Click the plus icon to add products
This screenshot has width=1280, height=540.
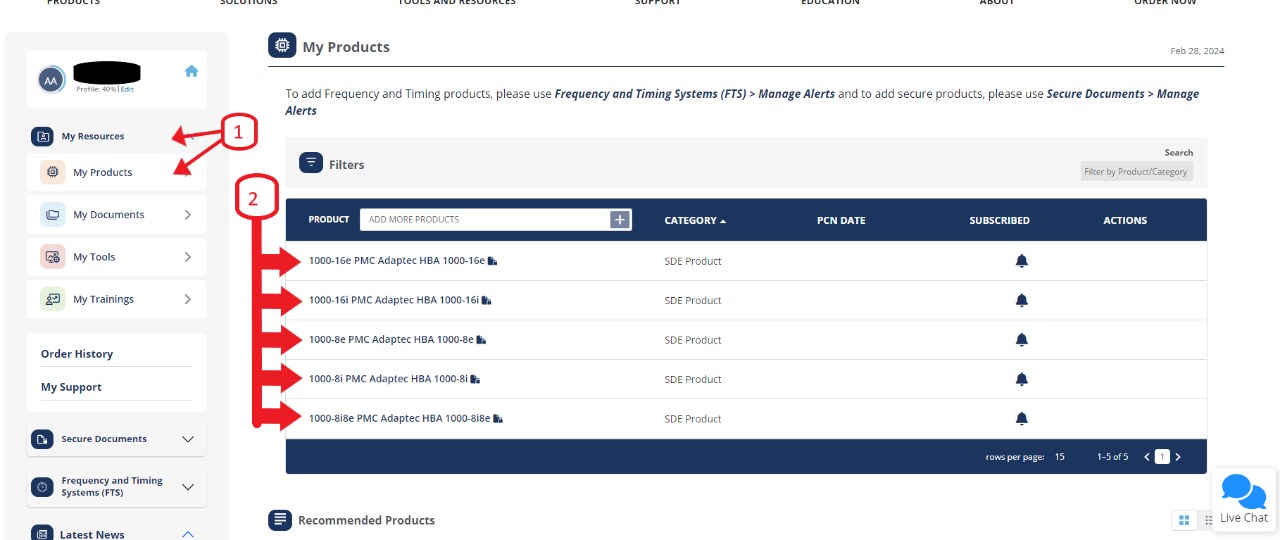[x=620, y=219]
